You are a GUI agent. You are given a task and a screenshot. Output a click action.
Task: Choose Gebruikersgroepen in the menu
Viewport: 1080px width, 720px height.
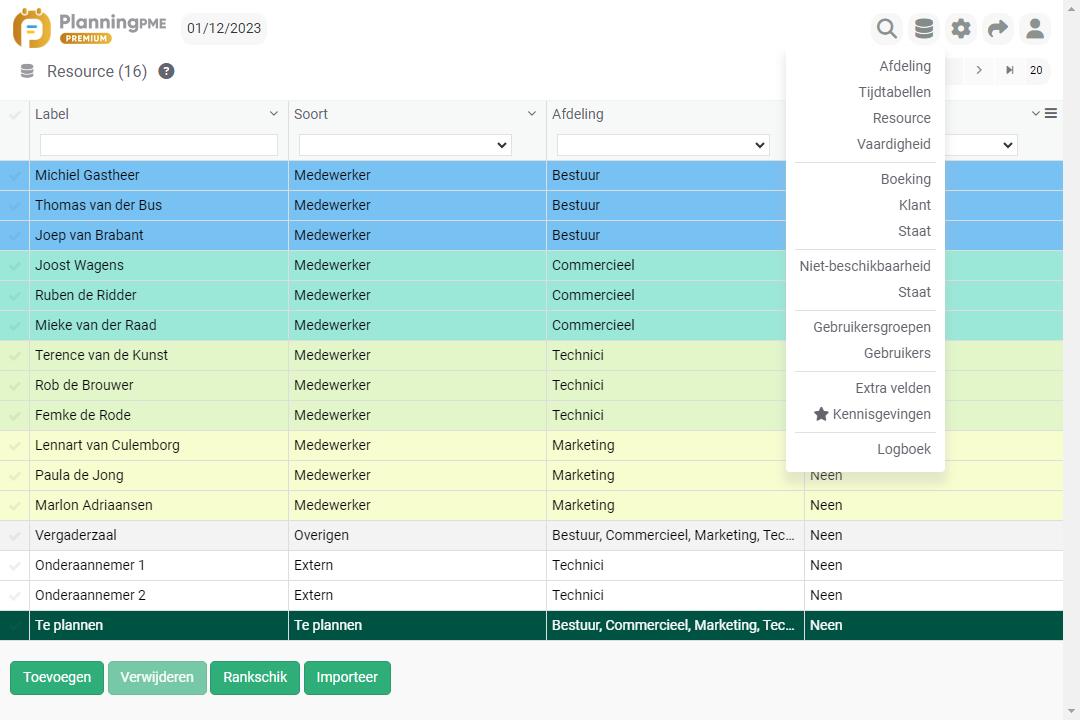871,327
